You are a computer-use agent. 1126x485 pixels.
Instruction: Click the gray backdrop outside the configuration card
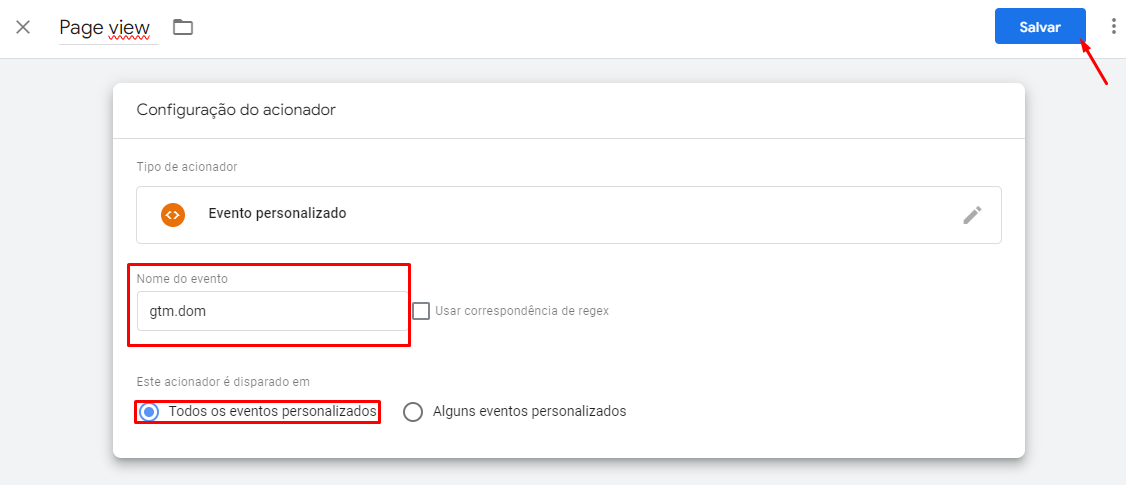click(x=56, y=273)
